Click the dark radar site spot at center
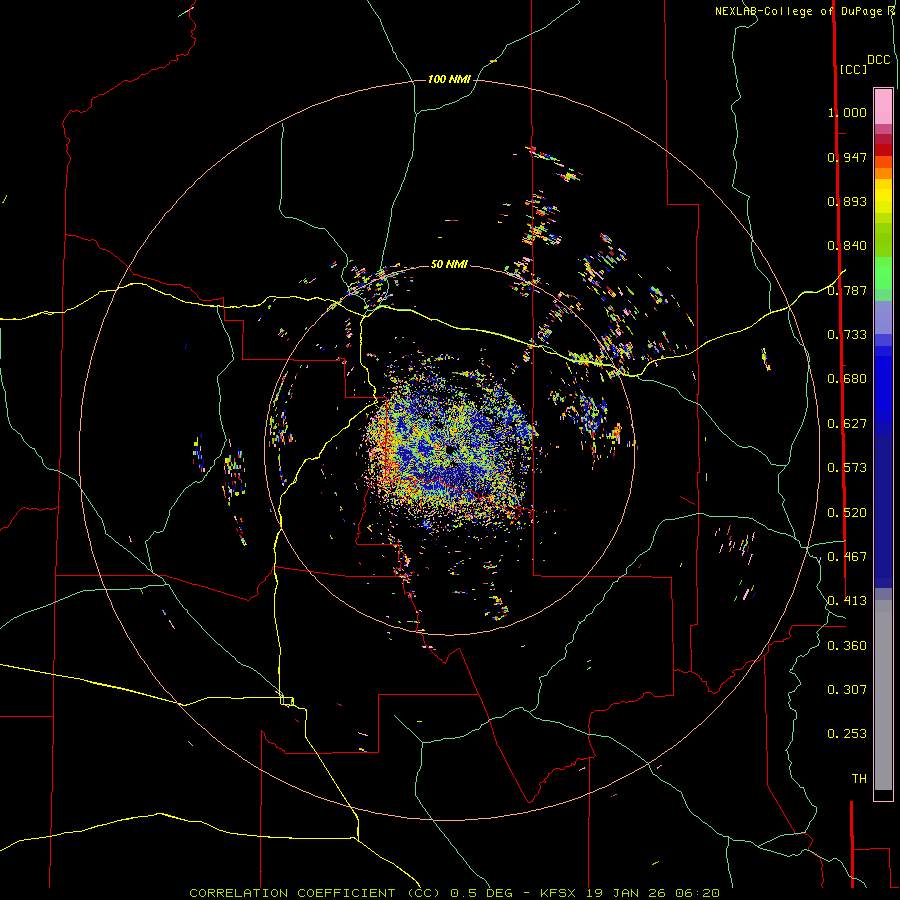 click(451, 449)
